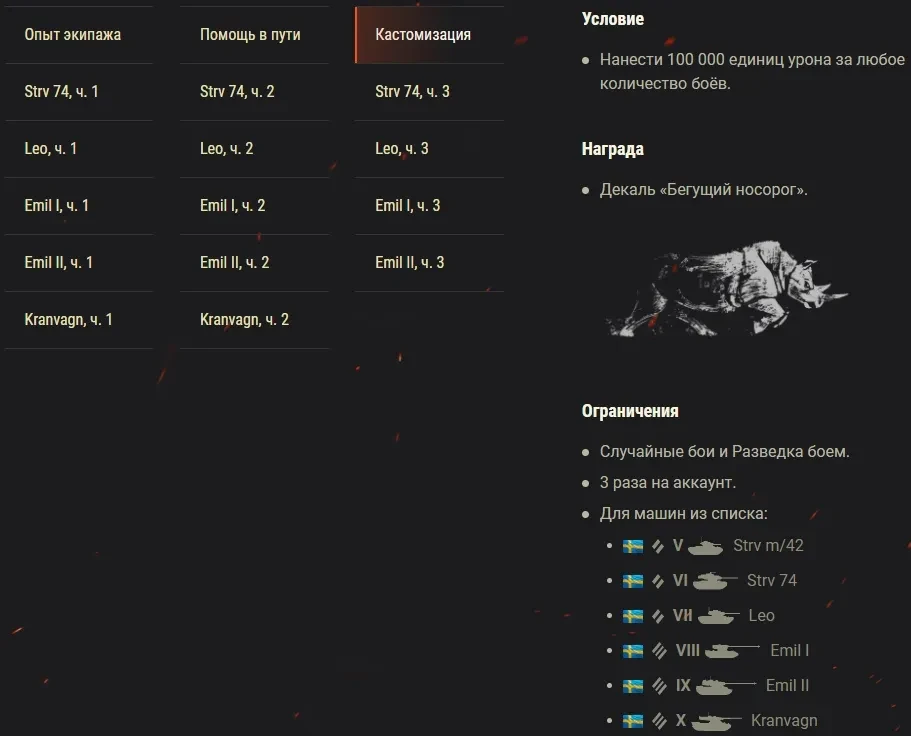Click the tier X Kranvagn tank silhouette
The image size is (911, 736).
[714, 721]
